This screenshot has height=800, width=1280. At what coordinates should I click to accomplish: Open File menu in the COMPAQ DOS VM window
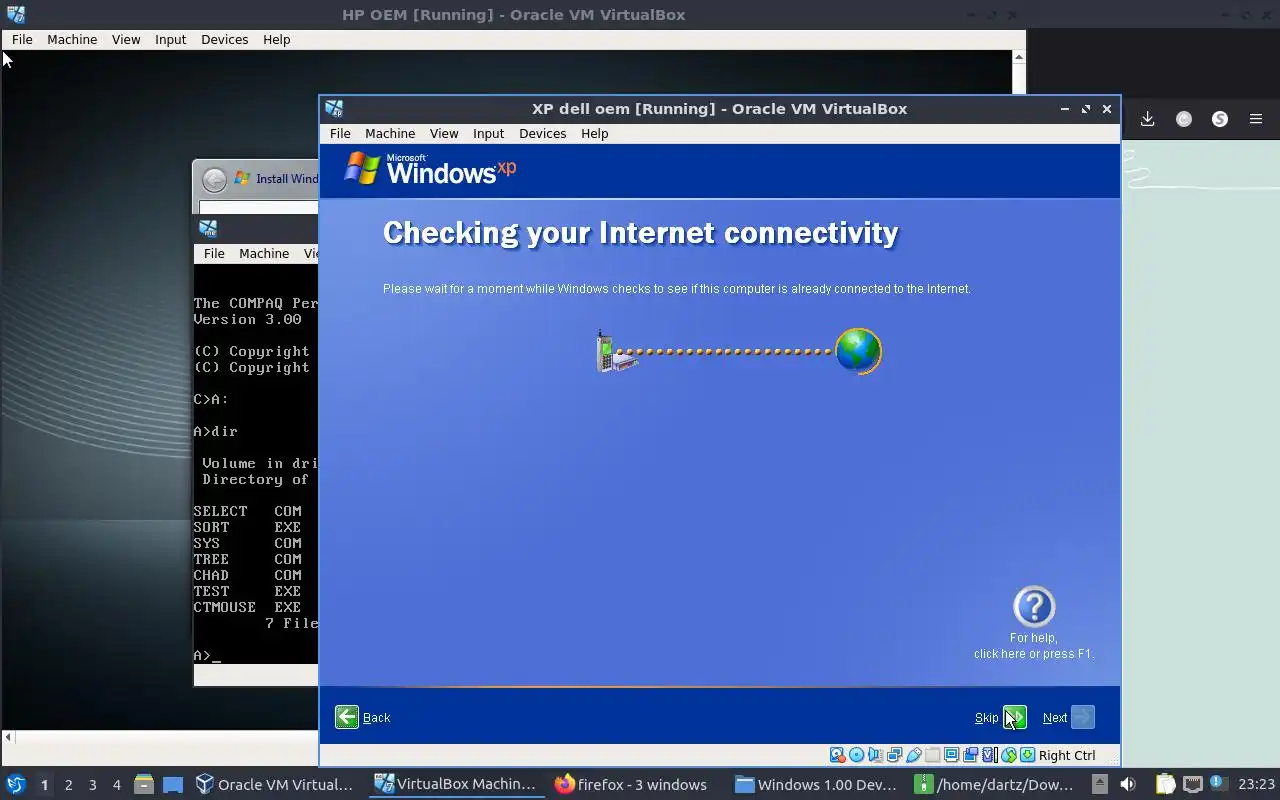214,253
